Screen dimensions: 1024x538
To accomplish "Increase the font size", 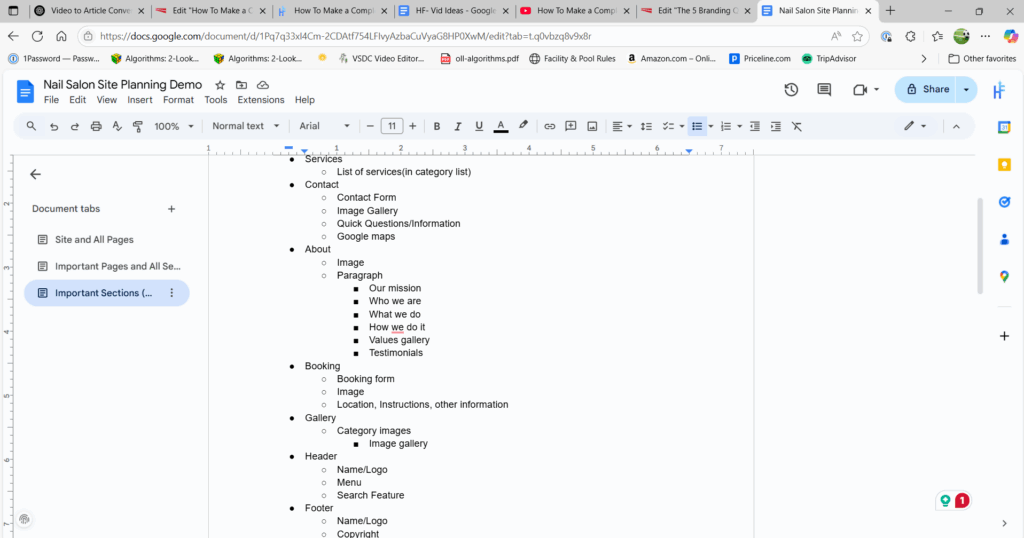I will click(412, 127).
